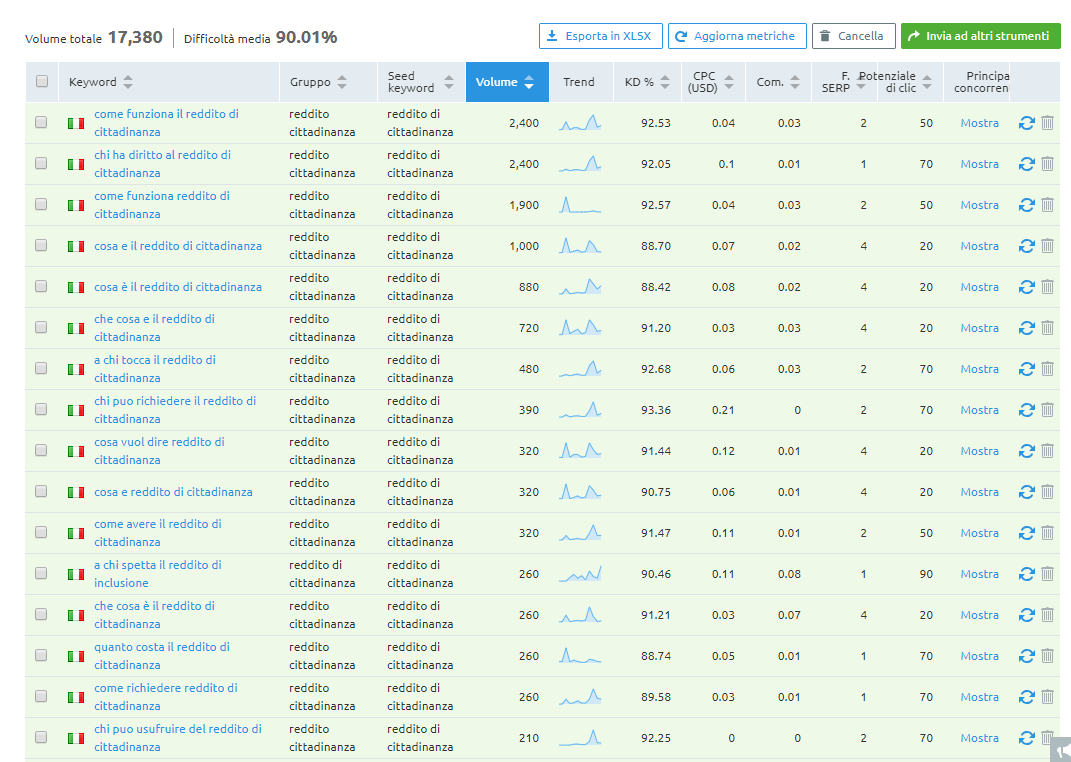The width and height of the screenshot is (1071, 762).
Task: Click Italian flag beside 'a chi tocca il reddito'
Action: 76,369
